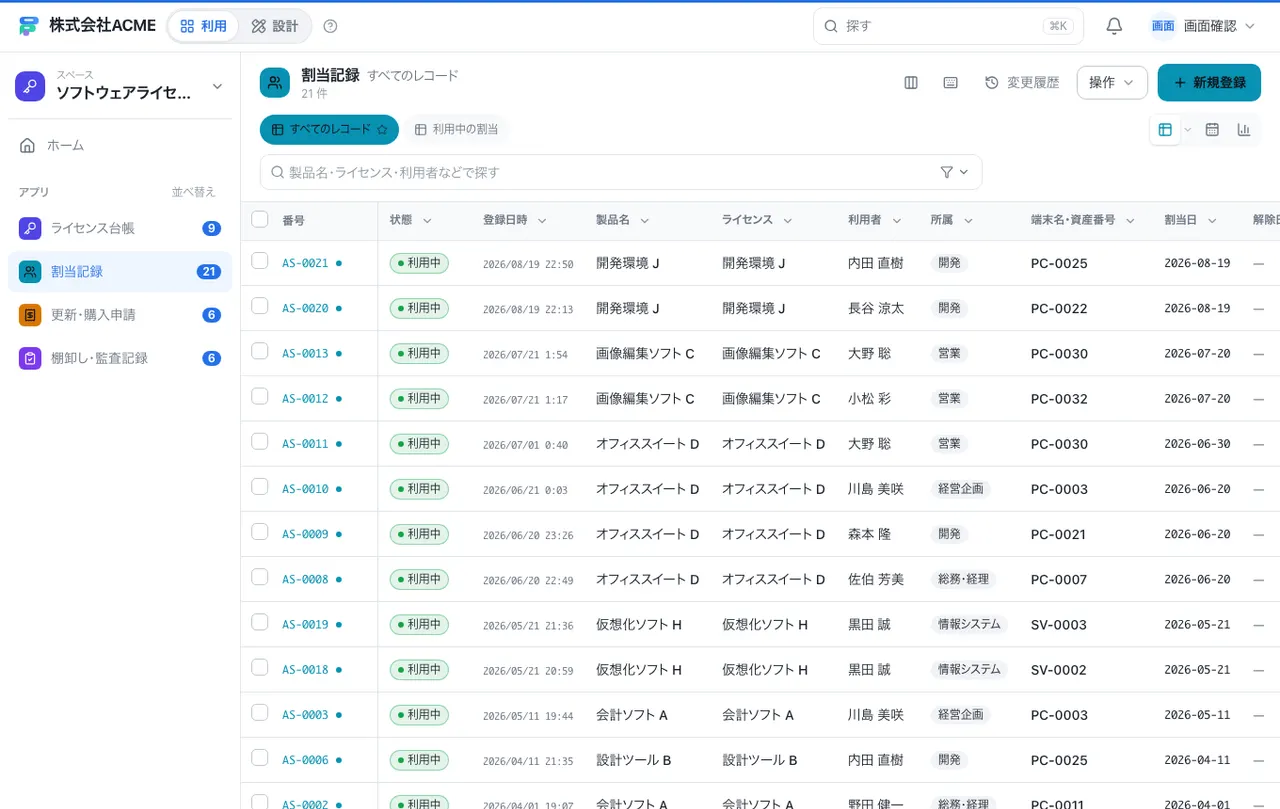Screen dimensions: 1280x809
Task: Open the 利用中の割当 view tab
Action: 456,130
